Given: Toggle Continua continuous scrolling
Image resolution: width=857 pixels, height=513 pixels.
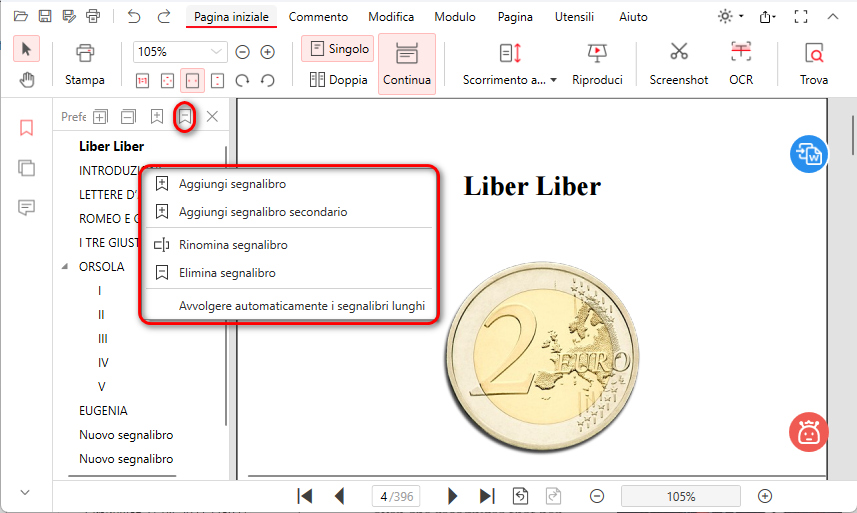Looking at the screenshot, I should [x=407, y=64].
